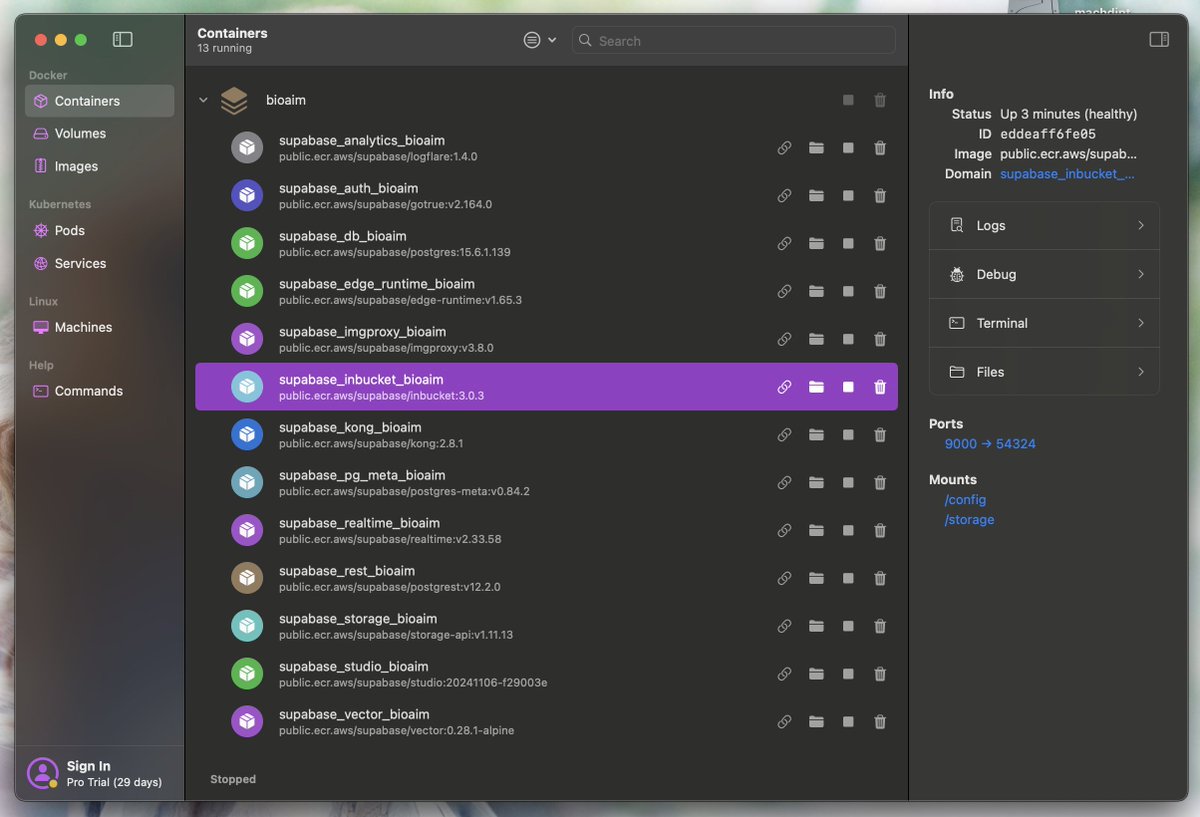Image resolution: width=1200 pixels, height=817 pixels.
Task: Click the bioaim group stack icon
Action: click(x=234, y=100)
